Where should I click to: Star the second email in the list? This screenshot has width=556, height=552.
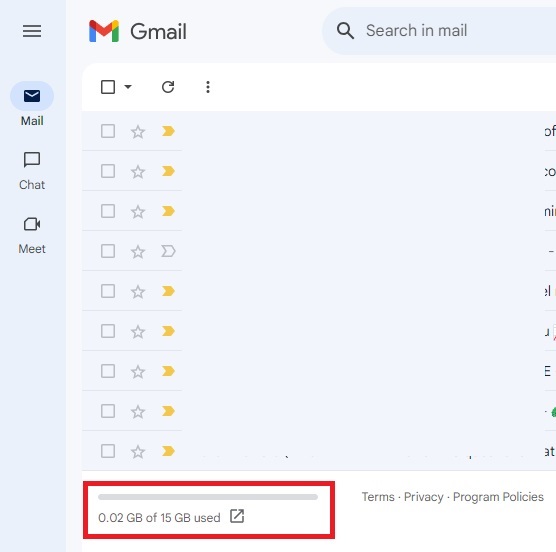[x=138, y=172]
